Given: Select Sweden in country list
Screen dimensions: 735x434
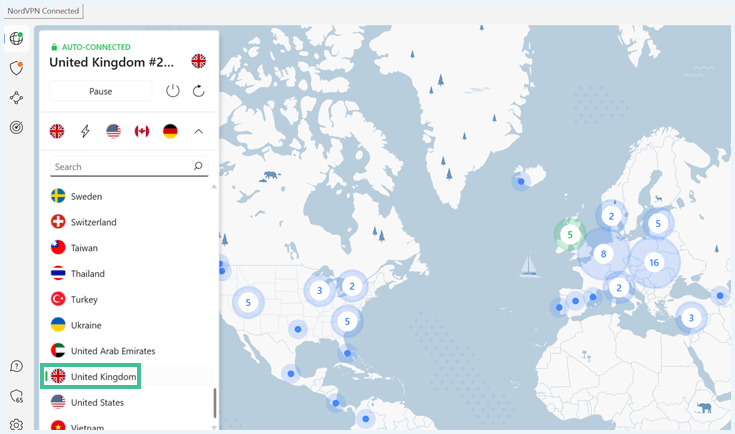Looking at the screenshot, I should click(127, 196).
